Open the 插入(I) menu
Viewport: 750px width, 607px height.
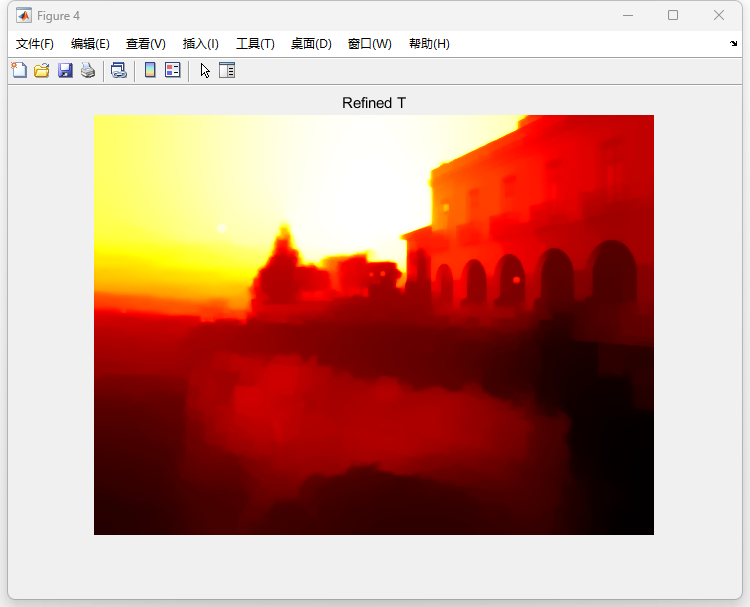pos(200,44)
